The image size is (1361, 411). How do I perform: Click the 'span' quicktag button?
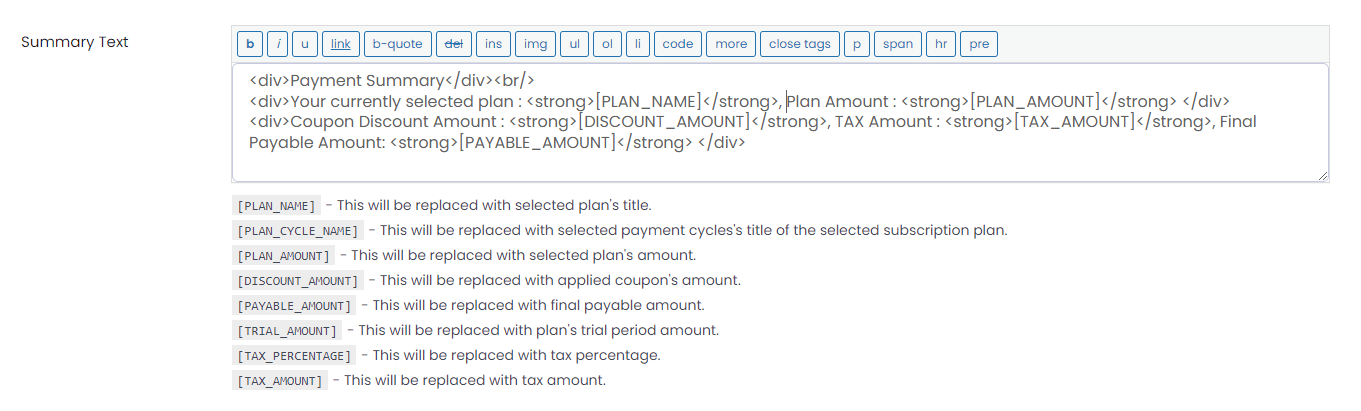(898, 44)
